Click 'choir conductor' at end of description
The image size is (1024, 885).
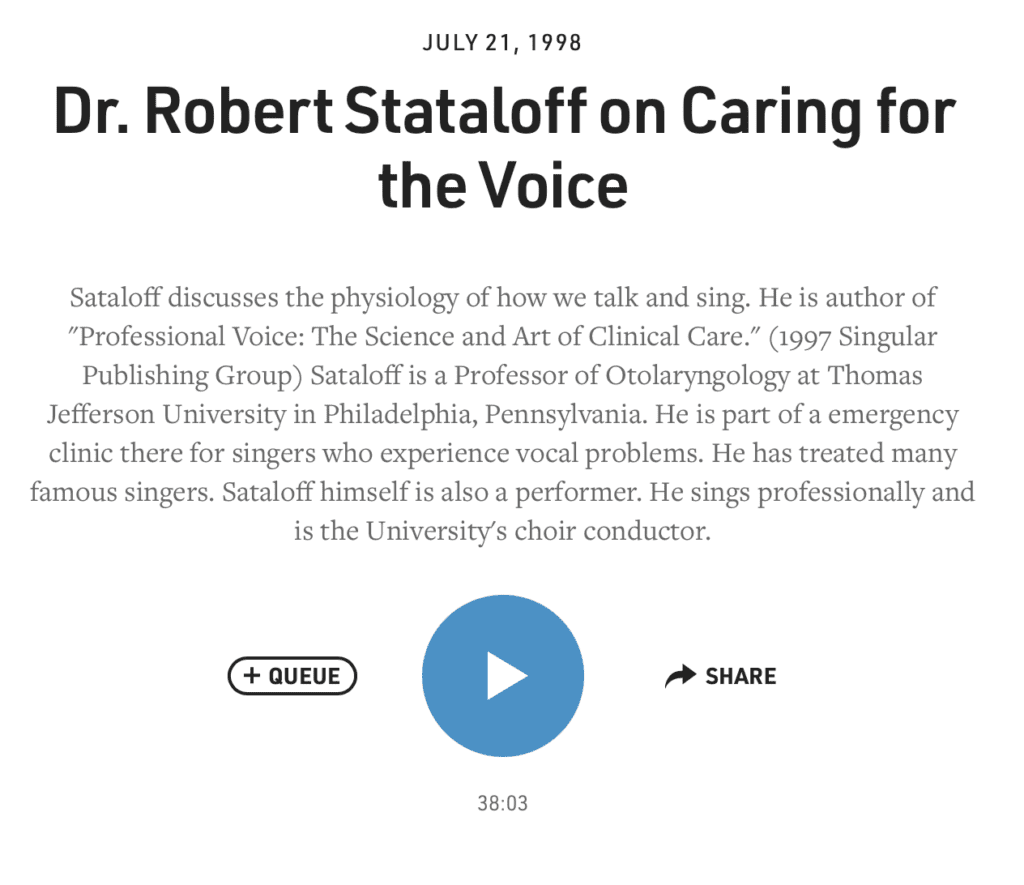(x=613, y=531)
